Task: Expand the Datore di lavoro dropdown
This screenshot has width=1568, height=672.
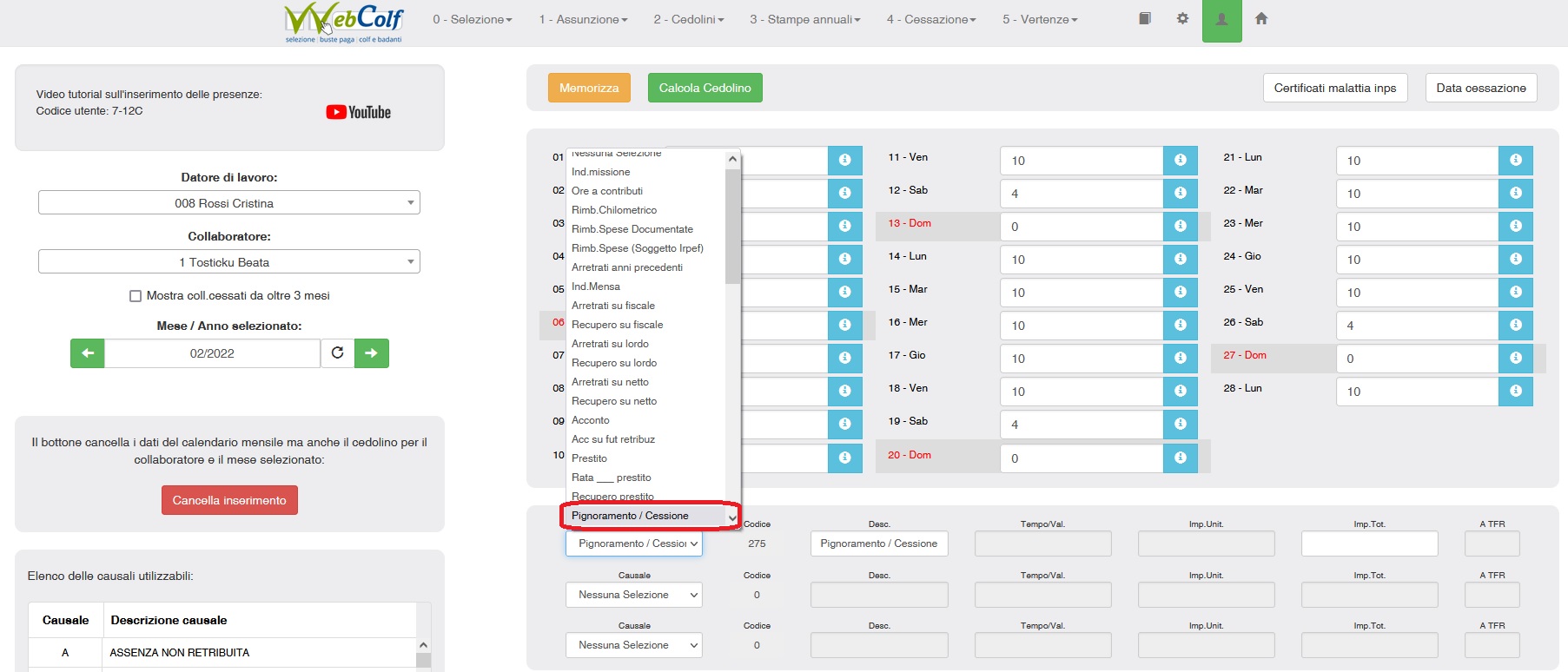Action: tap(229, 203)
